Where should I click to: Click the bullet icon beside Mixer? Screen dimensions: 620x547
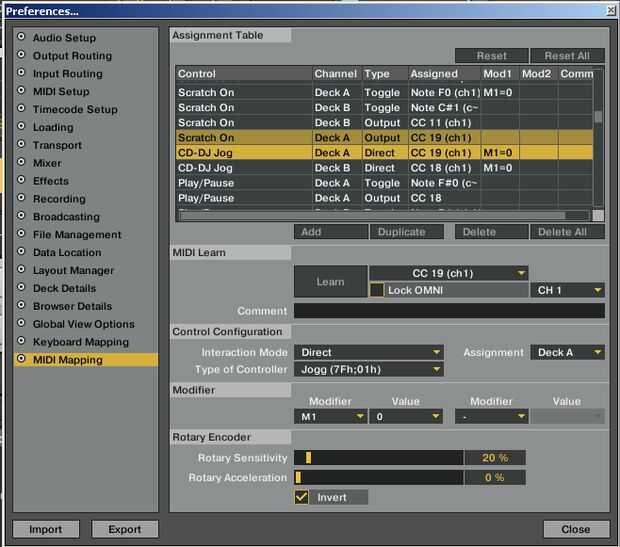point(21,162)
